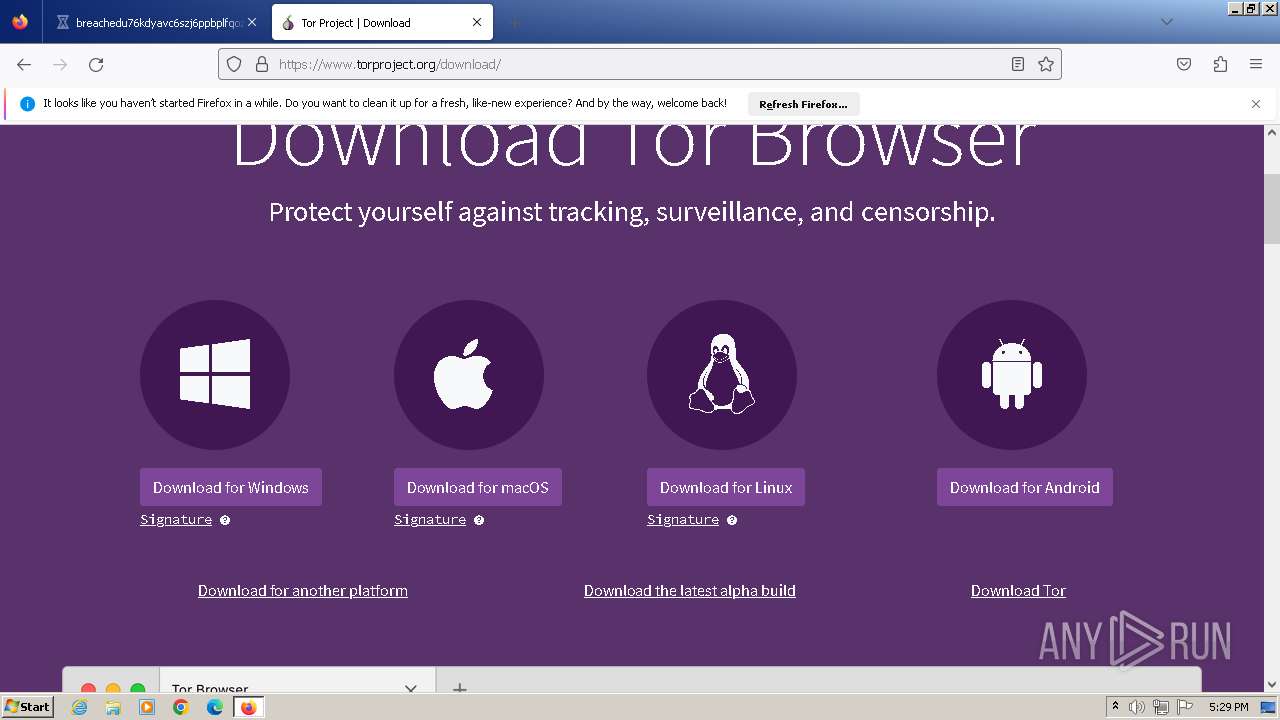This screenshot has height=720, width=1280.
Task: Click the Download for macOS button
Action: (x=478, y=487)
